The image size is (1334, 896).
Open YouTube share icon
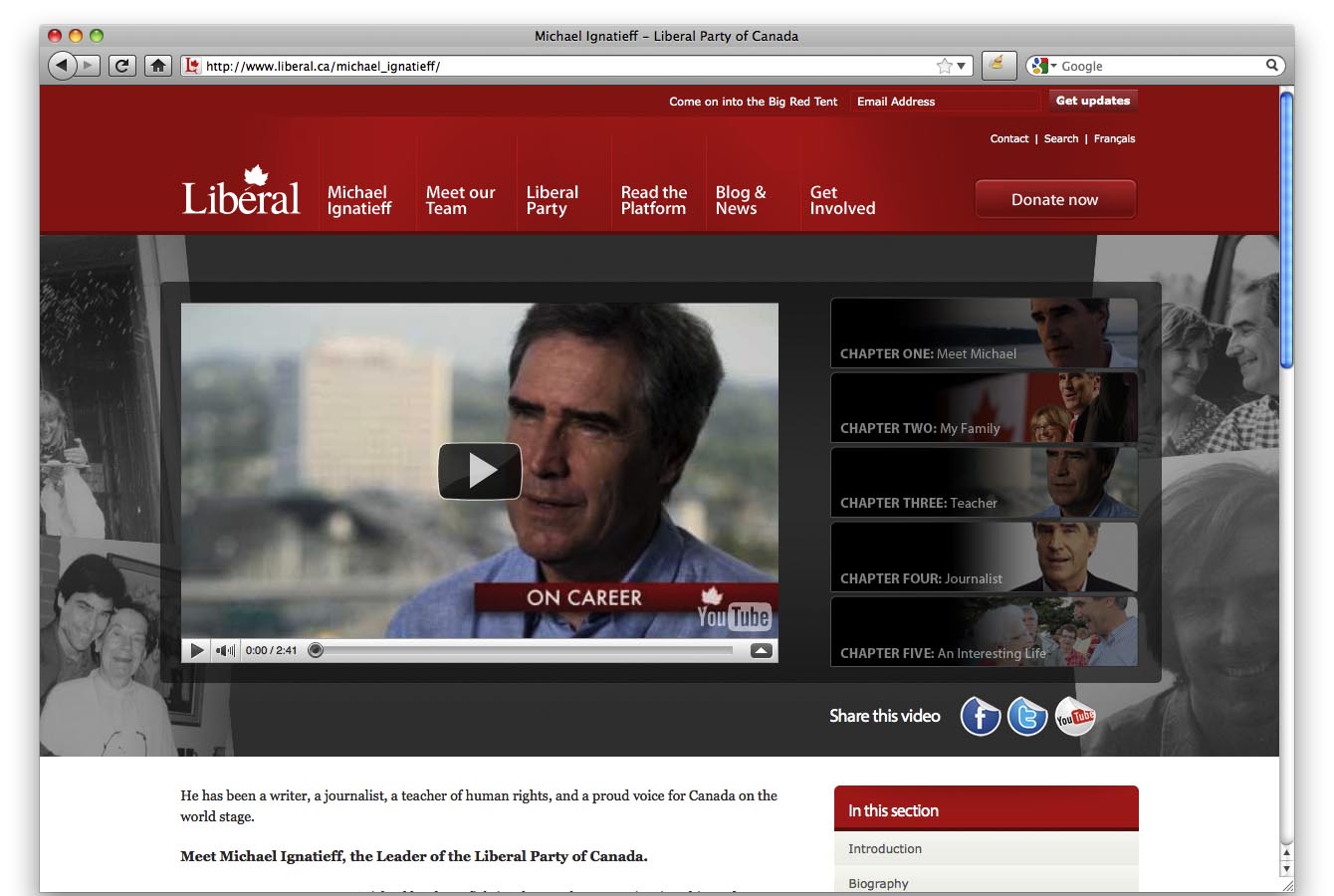(1074, 717)
